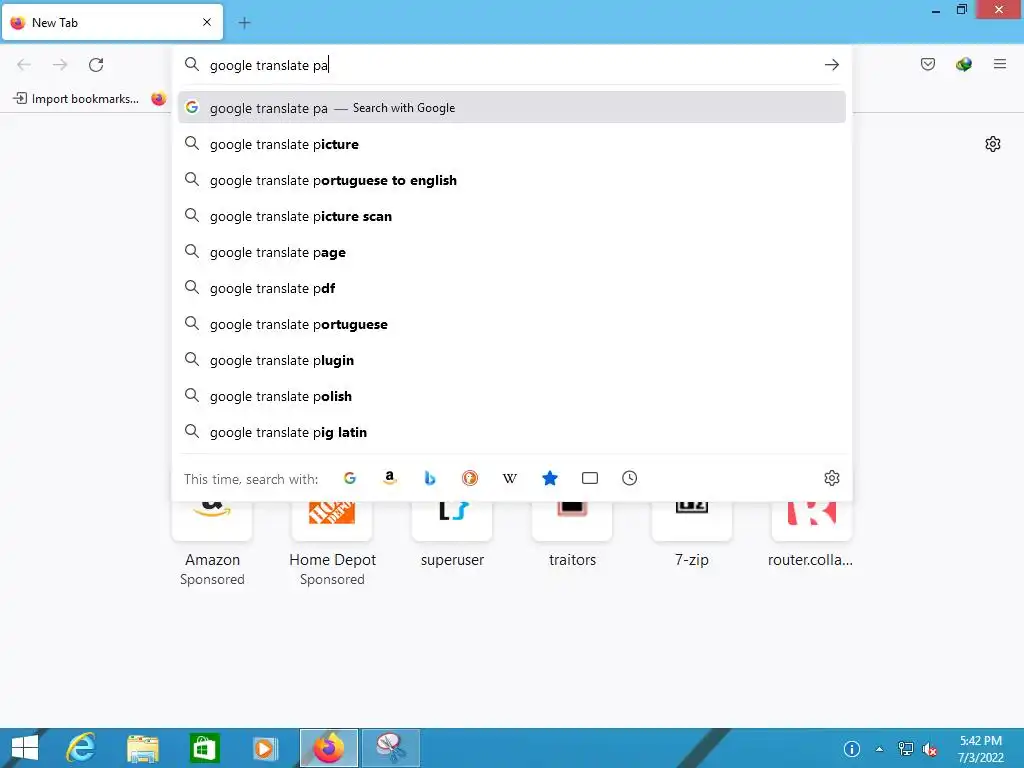The width and height of the screenshot is (1024, 768).
Task: Choose suggestion 'google translate page'
Action: point(511,251)
